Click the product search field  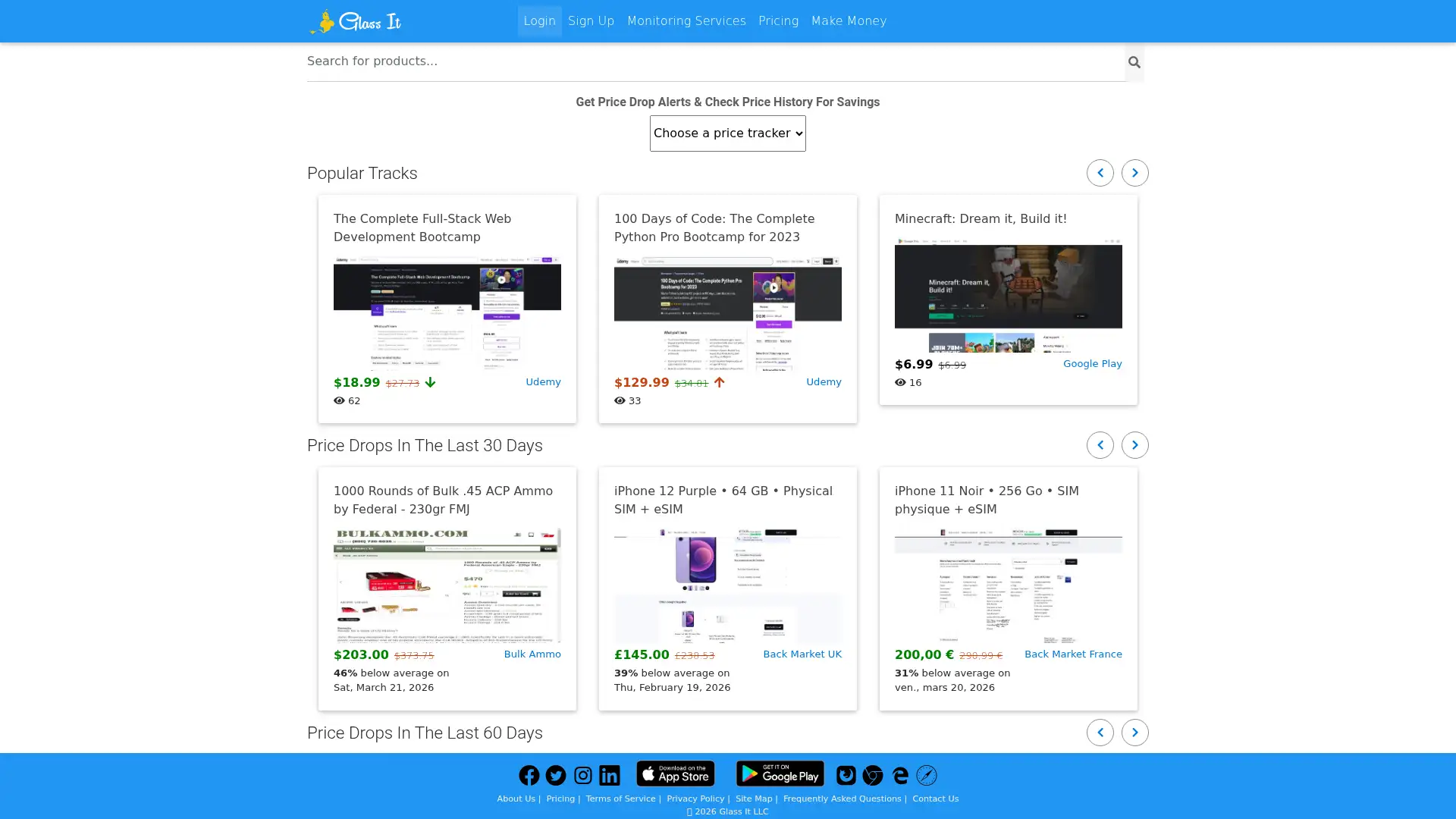(716, 61)
